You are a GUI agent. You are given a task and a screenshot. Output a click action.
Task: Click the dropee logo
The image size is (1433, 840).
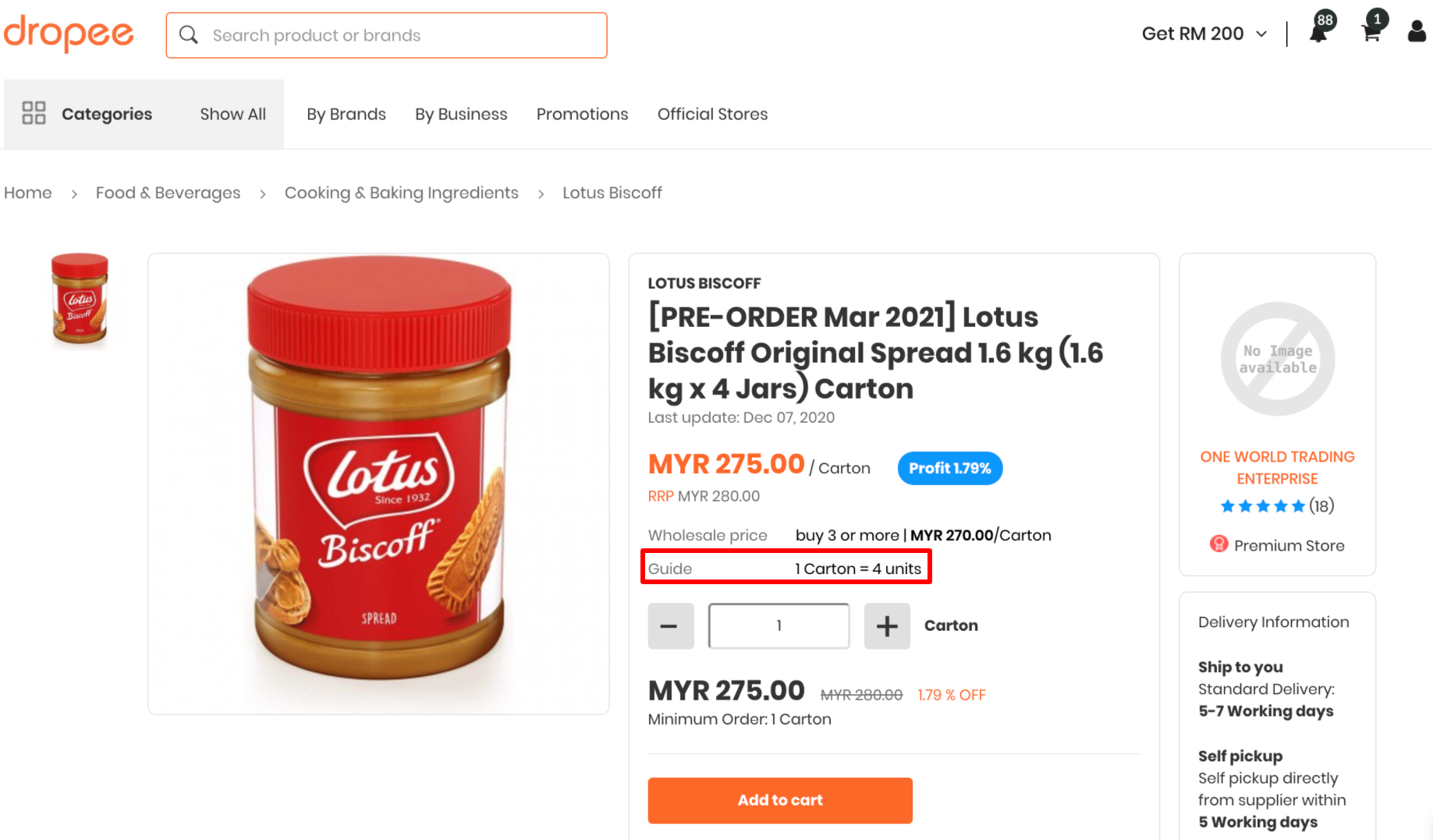point(69,34)
